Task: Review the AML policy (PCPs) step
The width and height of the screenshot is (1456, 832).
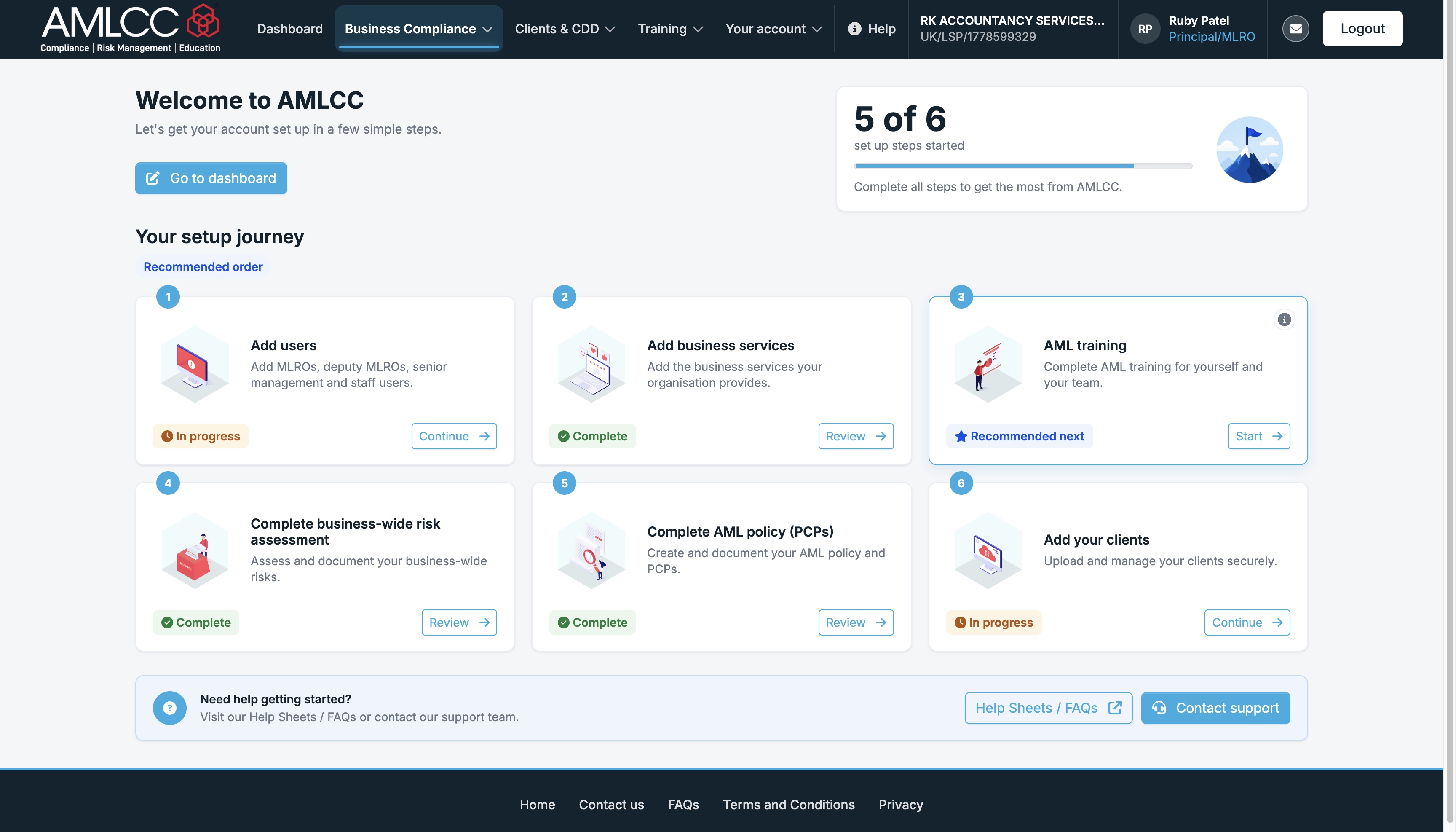Action: pyautogui.click(x=856, y=623)
